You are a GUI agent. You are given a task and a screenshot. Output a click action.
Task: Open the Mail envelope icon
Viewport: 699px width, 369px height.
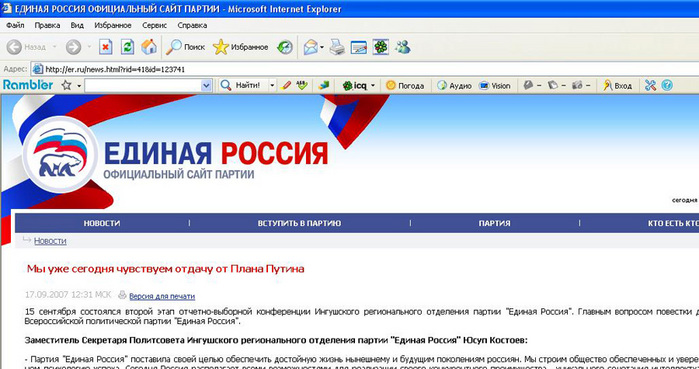click(310, 47)
